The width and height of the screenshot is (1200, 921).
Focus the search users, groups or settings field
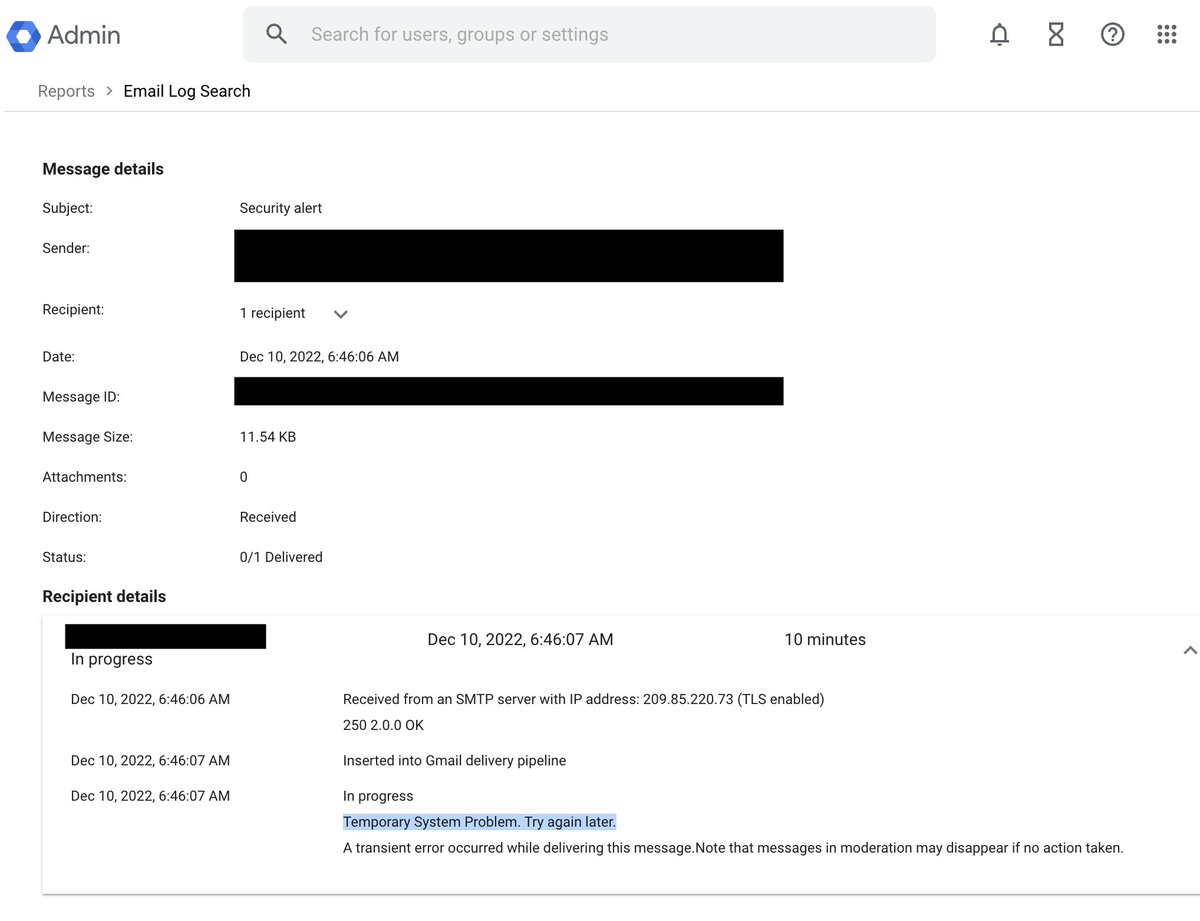click(x=589, y=34)
